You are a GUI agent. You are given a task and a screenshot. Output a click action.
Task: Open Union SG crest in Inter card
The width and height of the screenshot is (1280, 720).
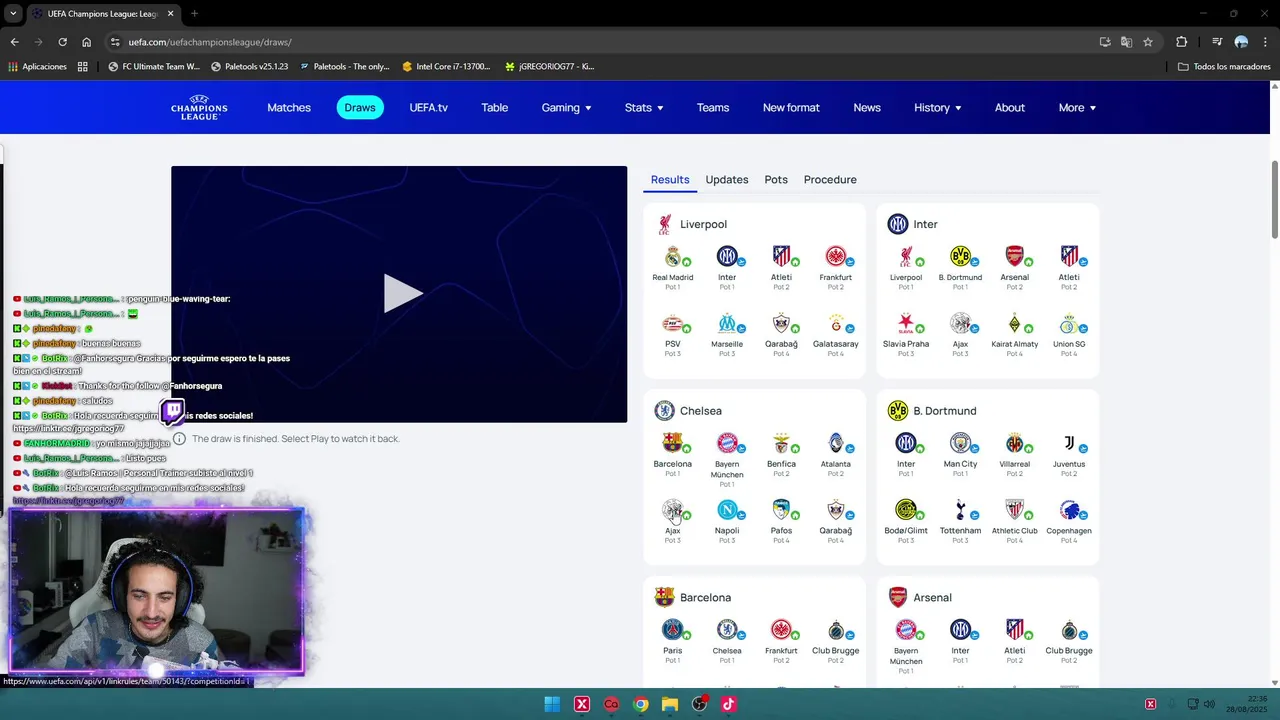[x=1068, y=323]
